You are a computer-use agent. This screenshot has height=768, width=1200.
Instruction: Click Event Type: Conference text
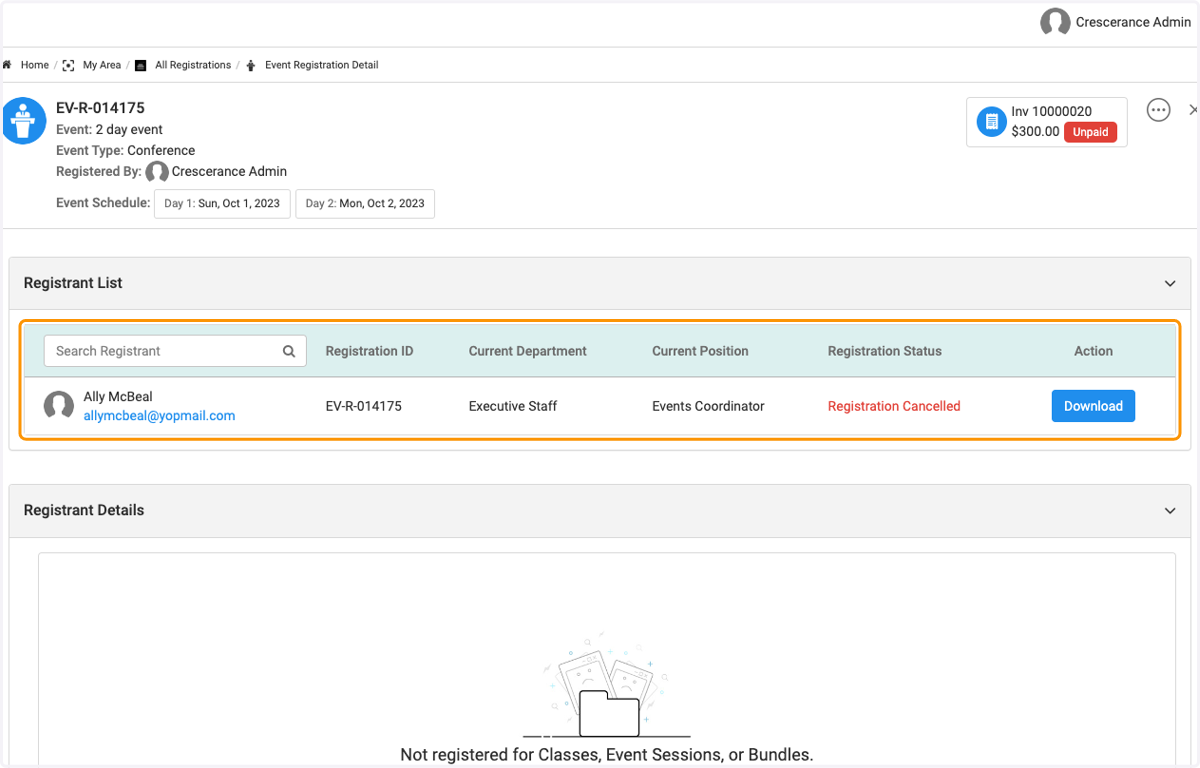126,151
